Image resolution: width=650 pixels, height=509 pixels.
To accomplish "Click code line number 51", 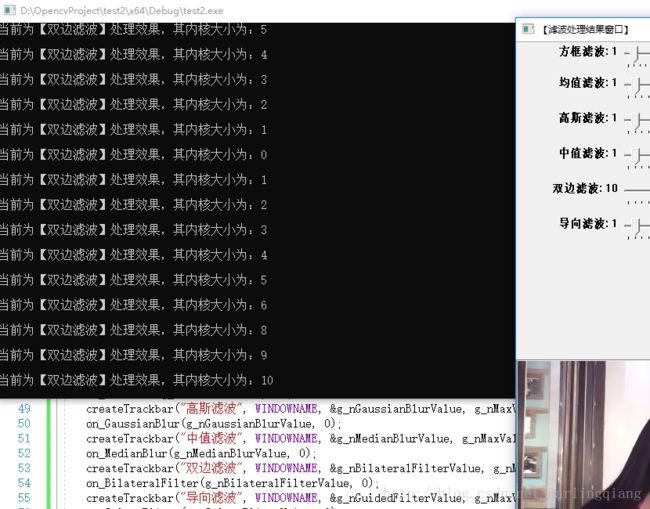I will 24,438.
